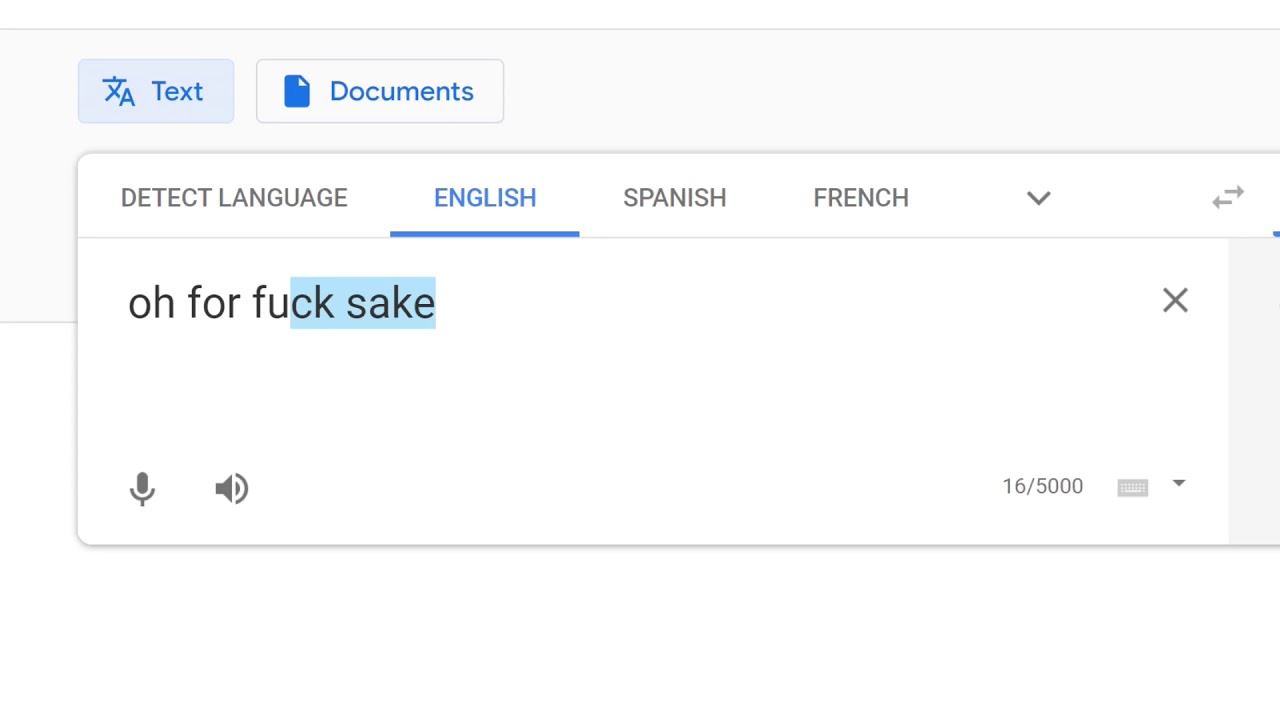Choose Spanish as the source language
The width and height of the screenshot is (1280, 720).
[x=675, y=198]
